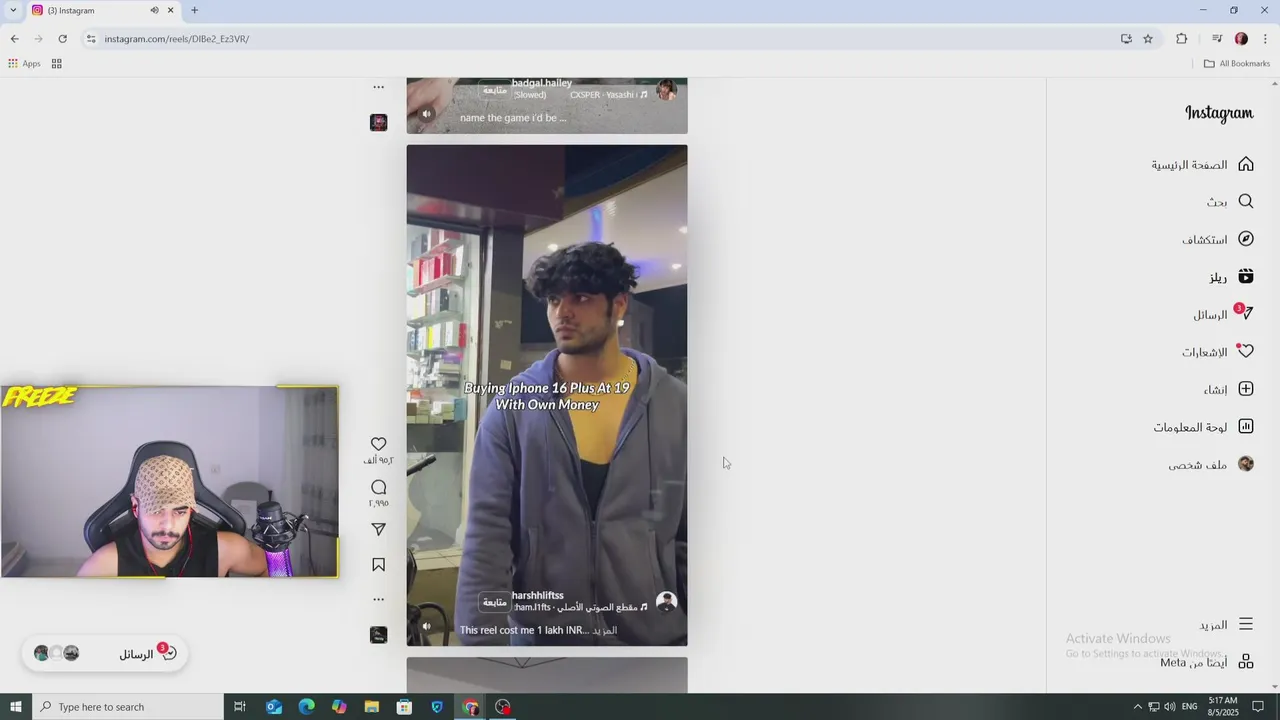This screenshot has height=720, width=1280.
Task: Mute the Instagram tab audio
Action: point(154,10)
